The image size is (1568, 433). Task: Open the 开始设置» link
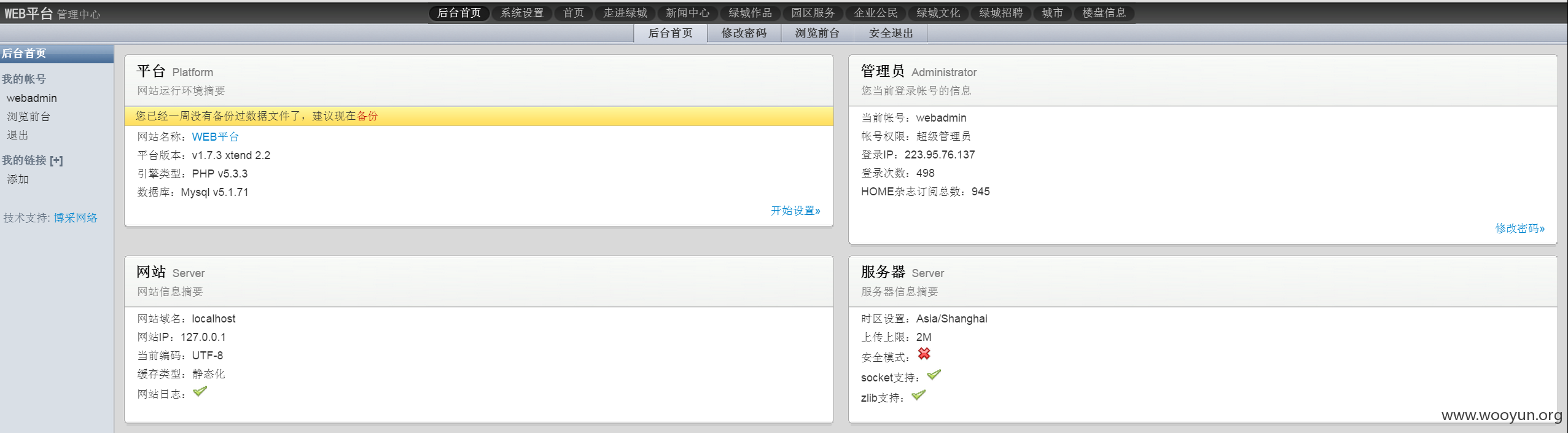tap(795, 211)
